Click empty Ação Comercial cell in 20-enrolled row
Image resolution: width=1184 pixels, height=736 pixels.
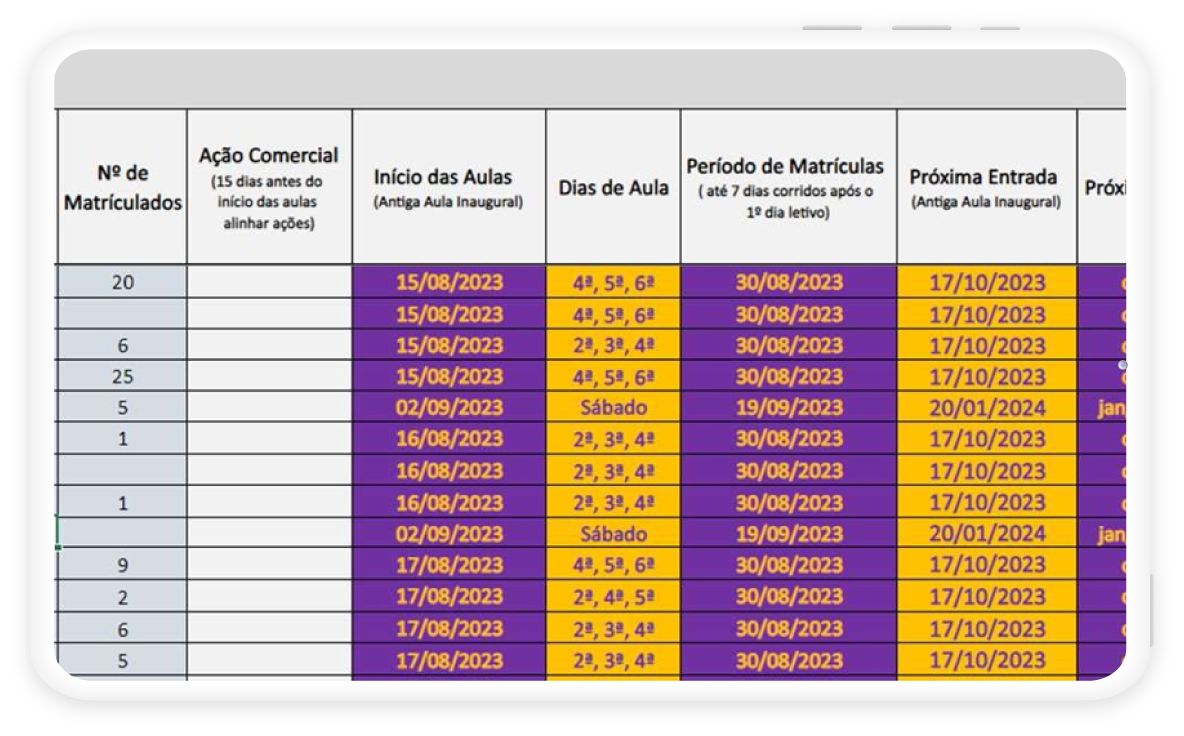(270, 282)
